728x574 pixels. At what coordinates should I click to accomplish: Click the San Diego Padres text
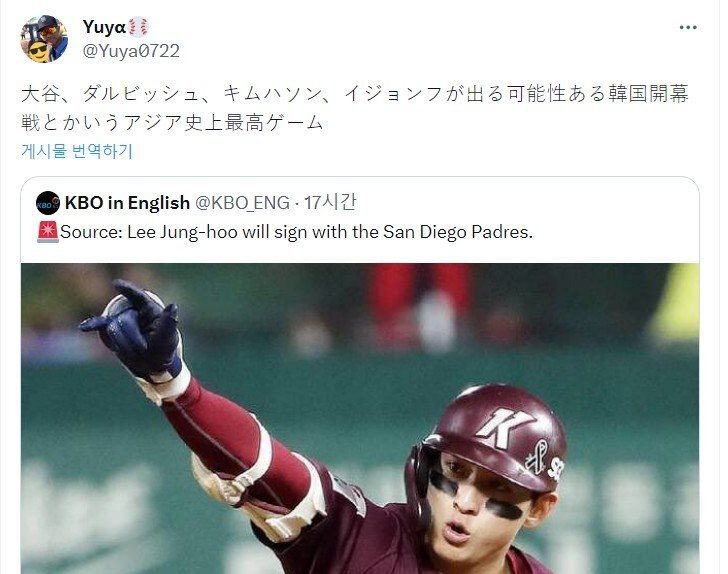tap(457, 232)
